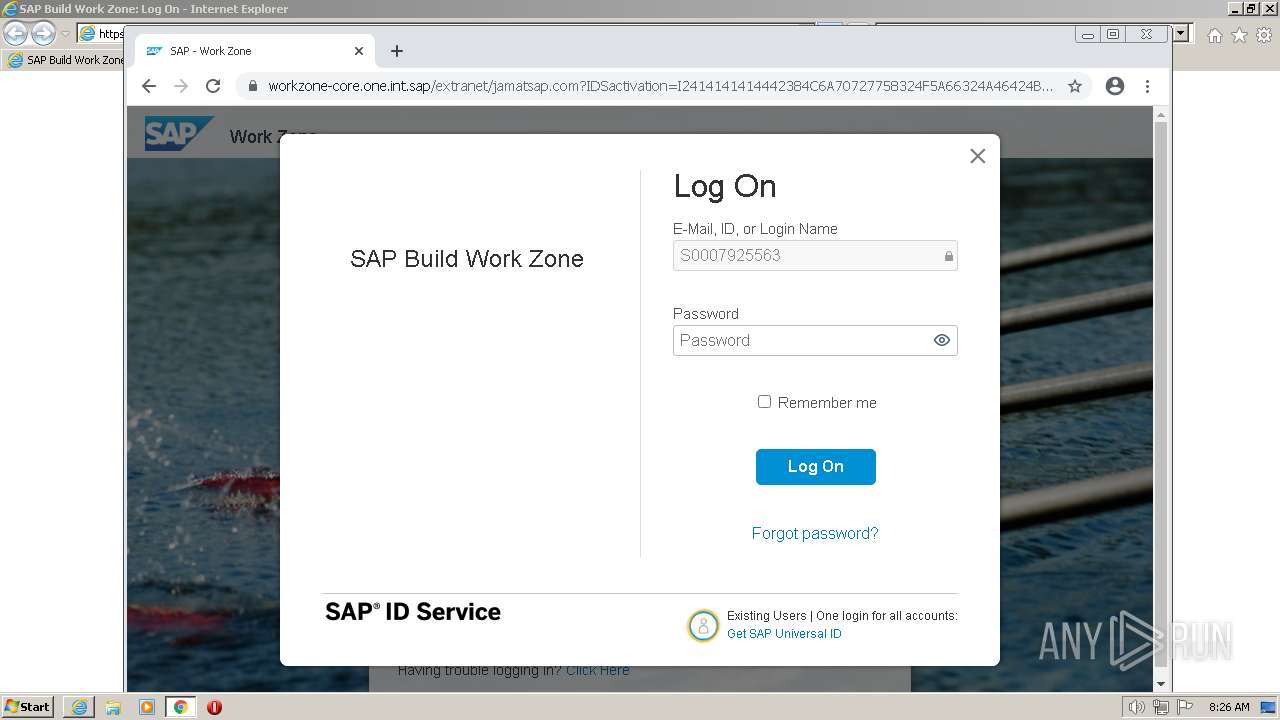
Task: Click the page vertical scrollbar
Action: pos(1161,394)
